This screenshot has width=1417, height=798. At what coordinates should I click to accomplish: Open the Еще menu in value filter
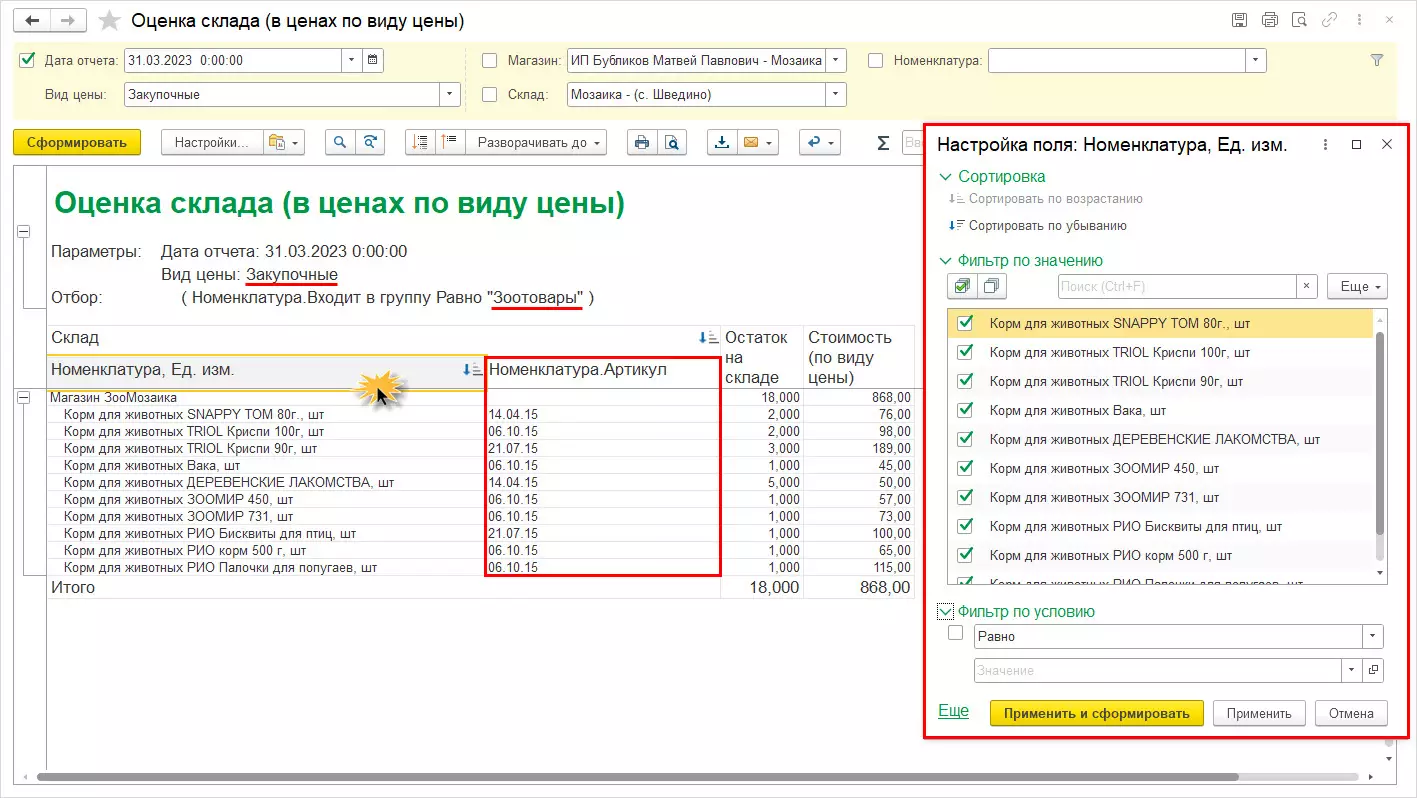click(x=1356, y=287)
